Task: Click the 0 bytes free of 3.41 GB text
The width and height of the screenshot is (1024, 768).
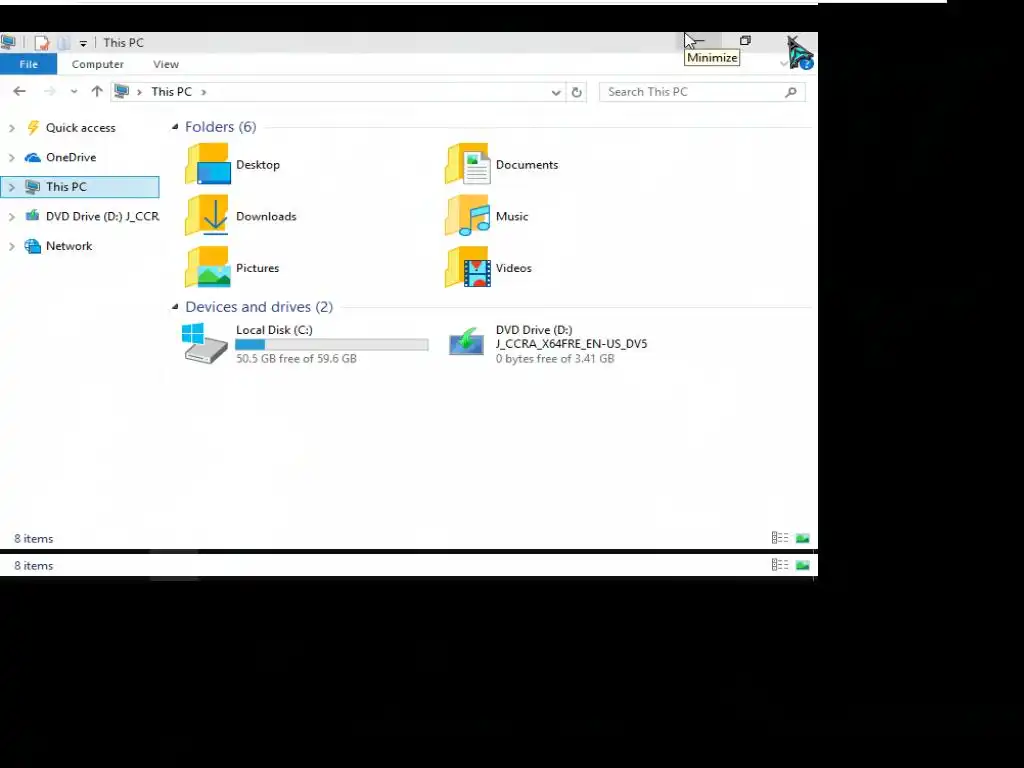Action: pyautogui.click(x=555, y=359)
